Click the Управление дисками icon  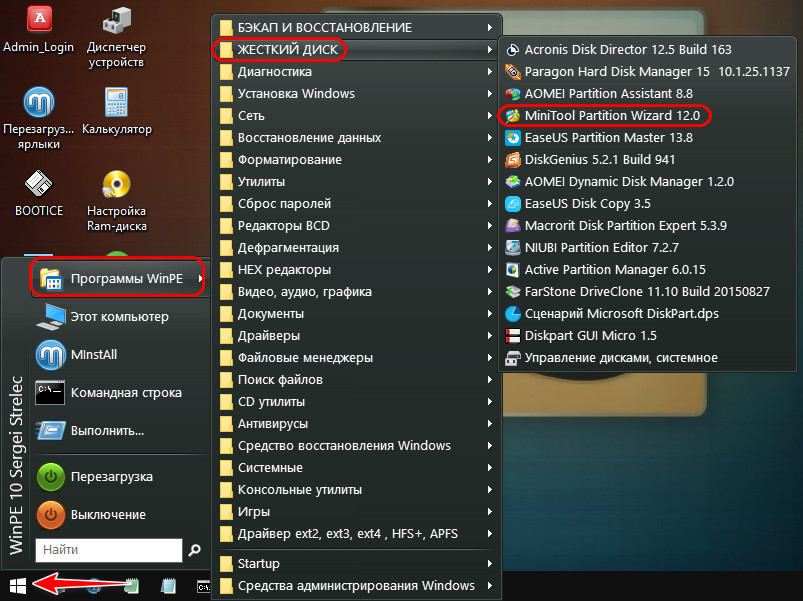pyautogui.click(x=512, y=358)
